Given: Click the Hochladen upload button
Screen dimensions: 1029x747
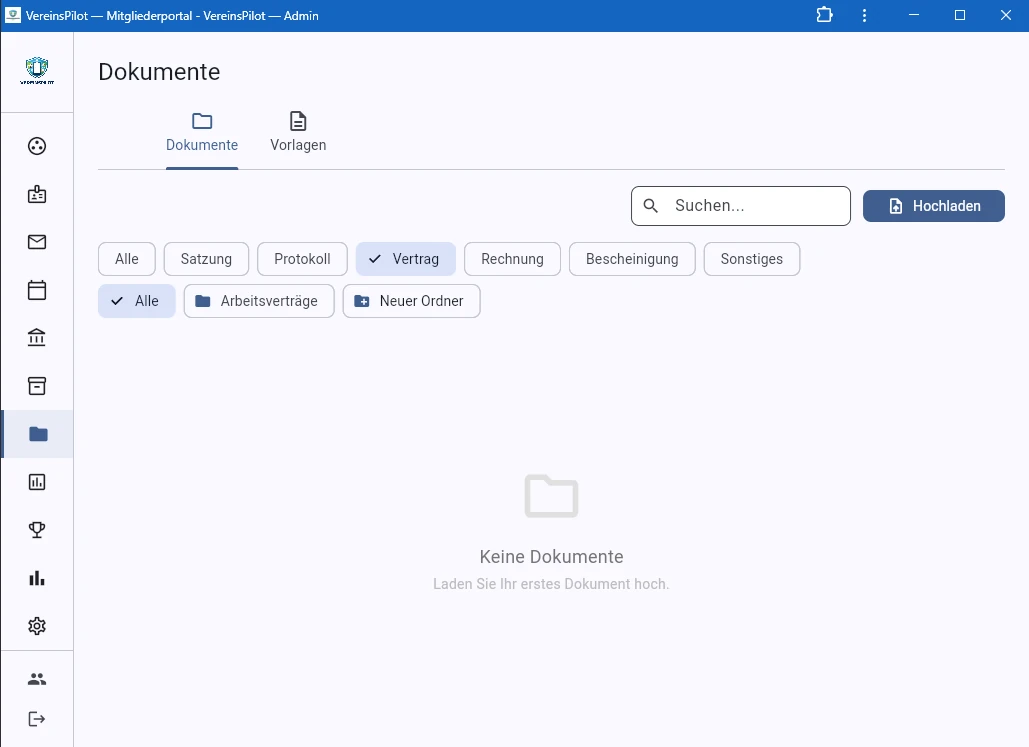Looking at the screenshot, I should [933, 206].
